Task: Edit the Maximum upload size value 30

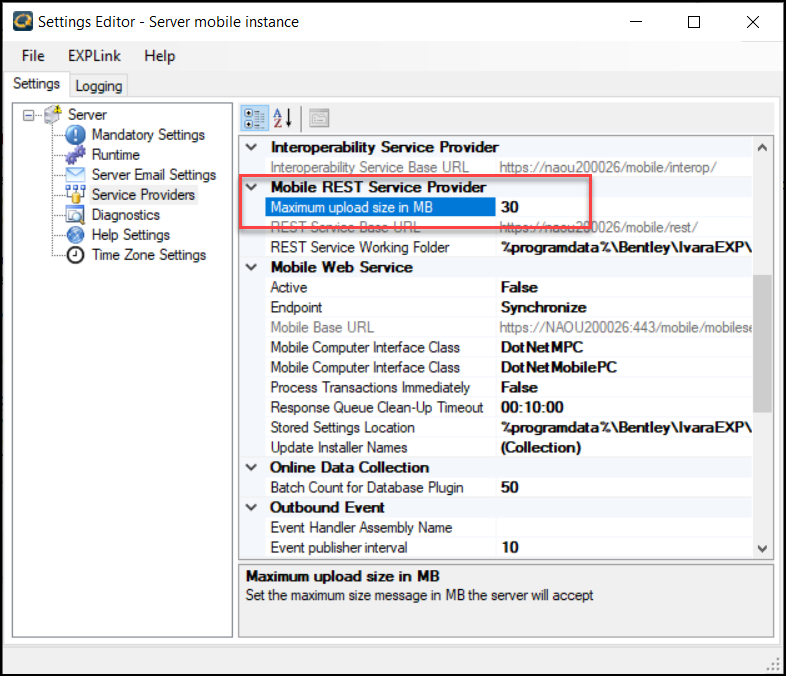Action: 624,207
